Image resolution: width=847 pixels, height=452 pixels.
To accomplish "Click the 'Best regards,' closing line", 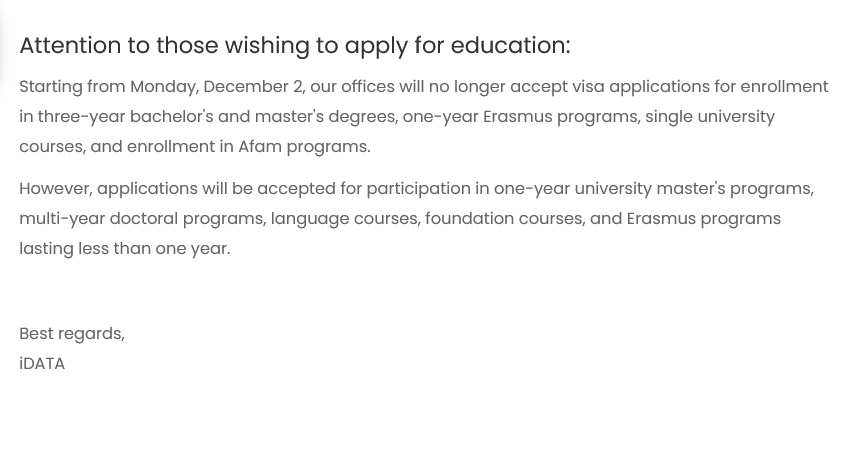I will coord(72,334).
